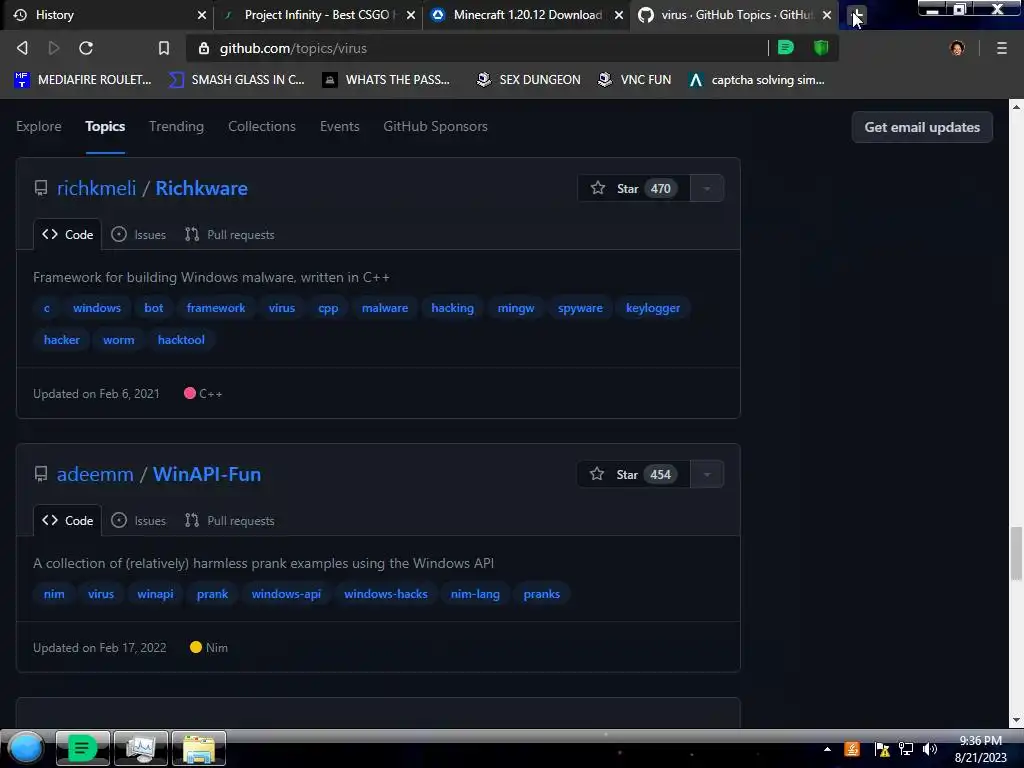Screen dimensions: 1024x768
Task: Open the WinAPI-Fun Issues tab
Action: (138, 520)
